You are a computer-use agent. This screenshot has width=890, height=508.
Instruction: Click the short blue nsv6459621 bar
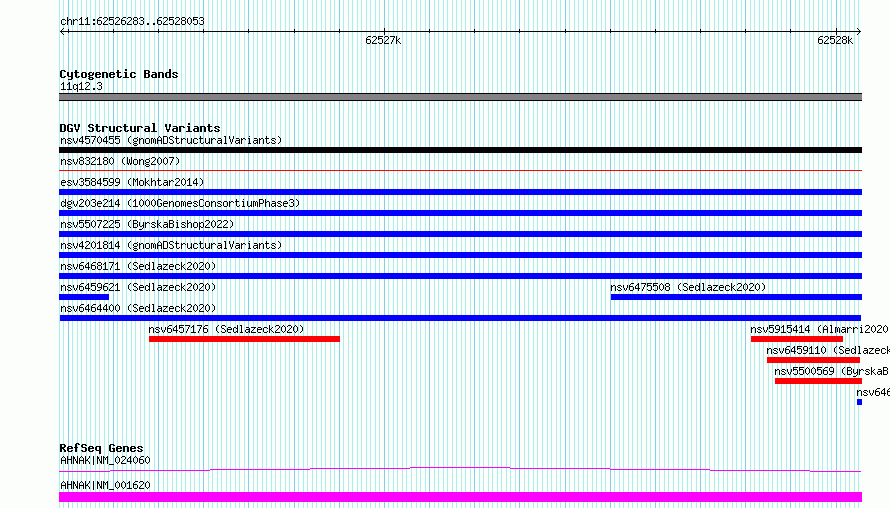tap(84, 297)
